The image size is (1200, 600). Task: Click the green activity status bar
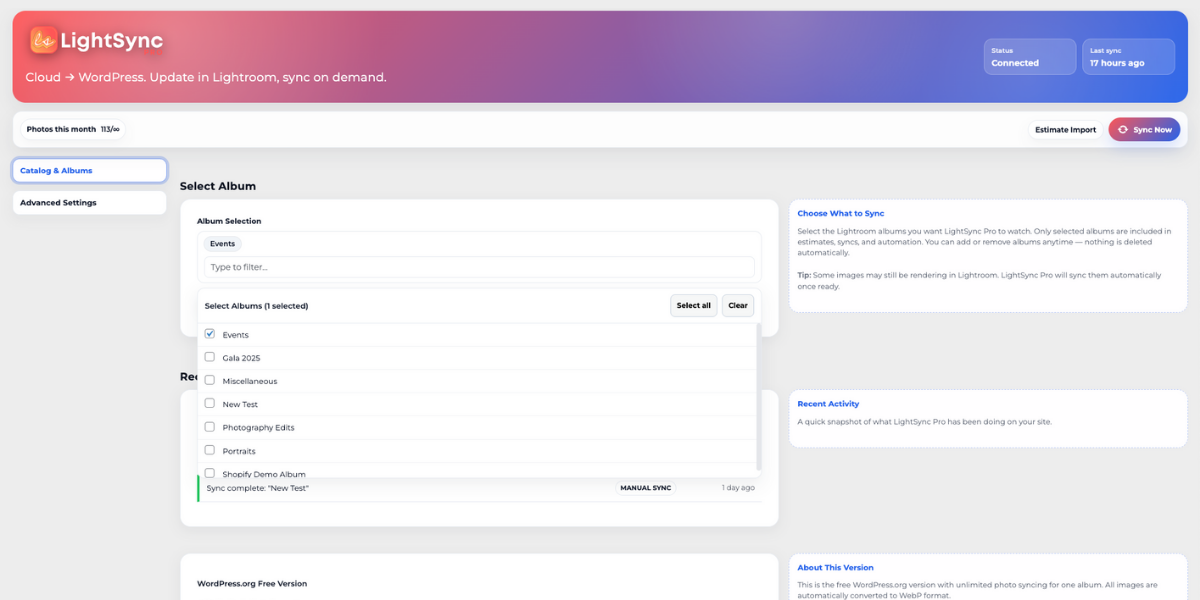coord(199,488)
